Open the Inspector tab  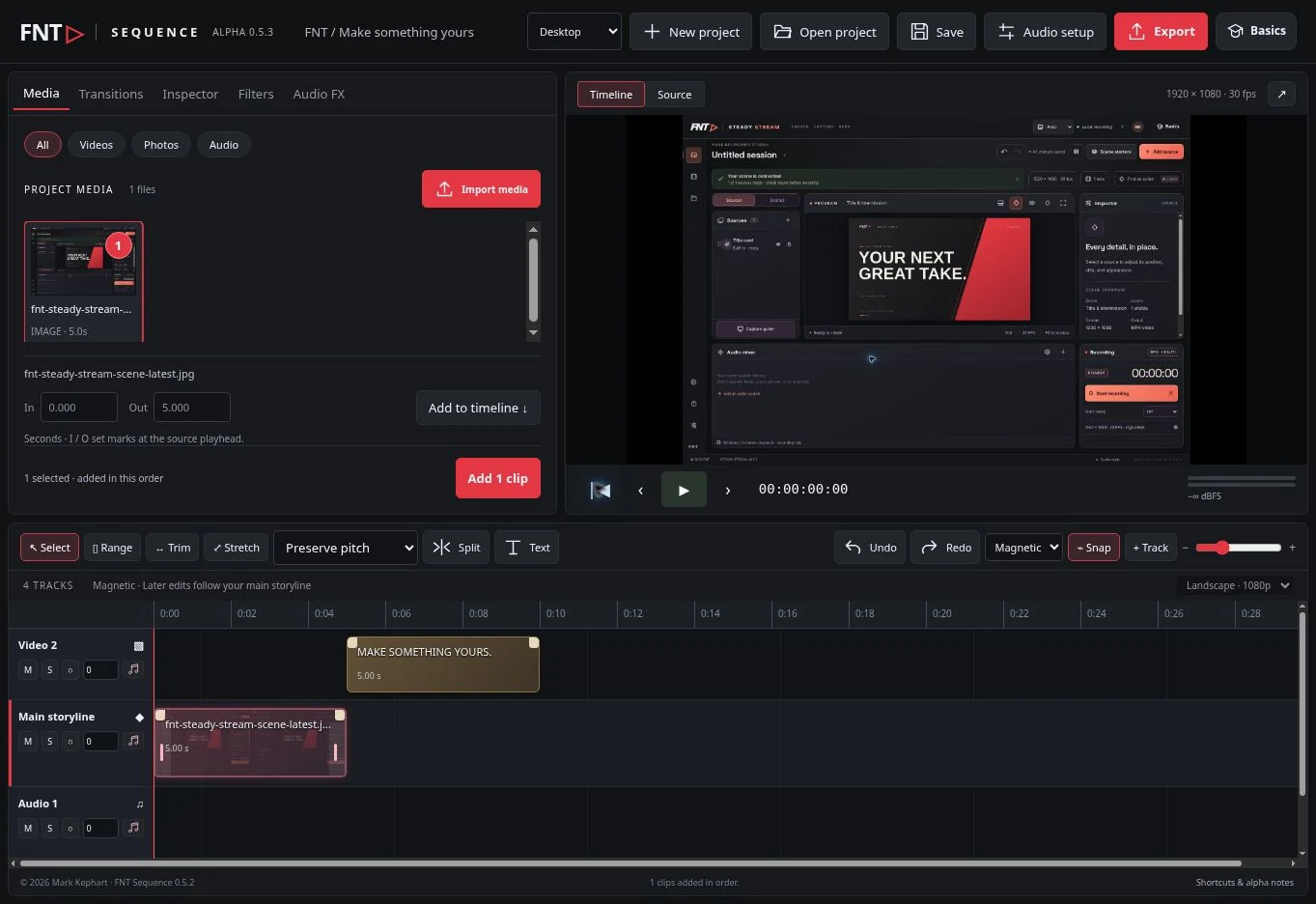(190, 94)
